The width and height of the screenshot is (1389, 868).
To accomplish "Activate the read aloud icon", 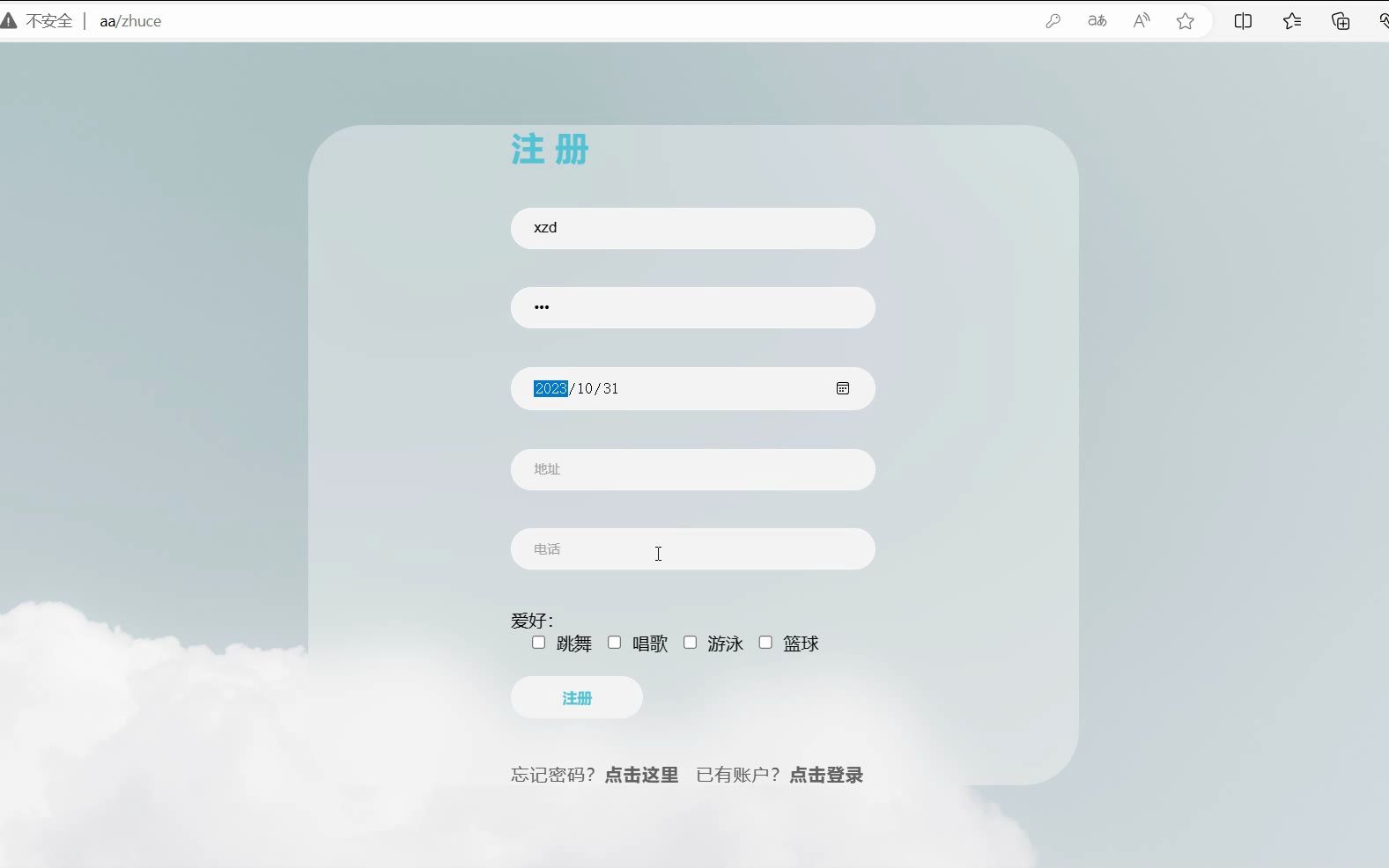I will point(1141,21).
